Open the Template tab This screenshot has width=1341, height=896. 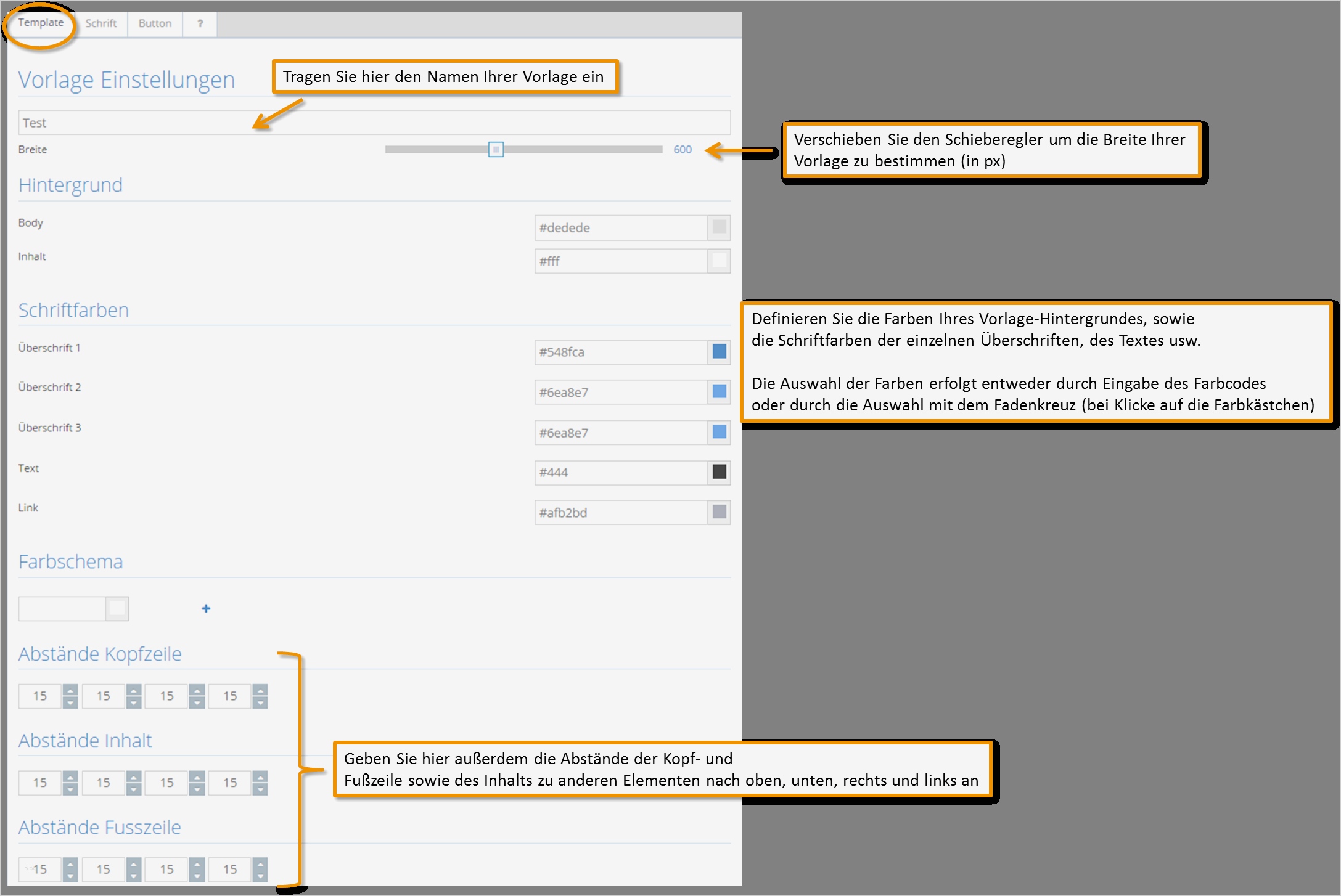[41, 23]
